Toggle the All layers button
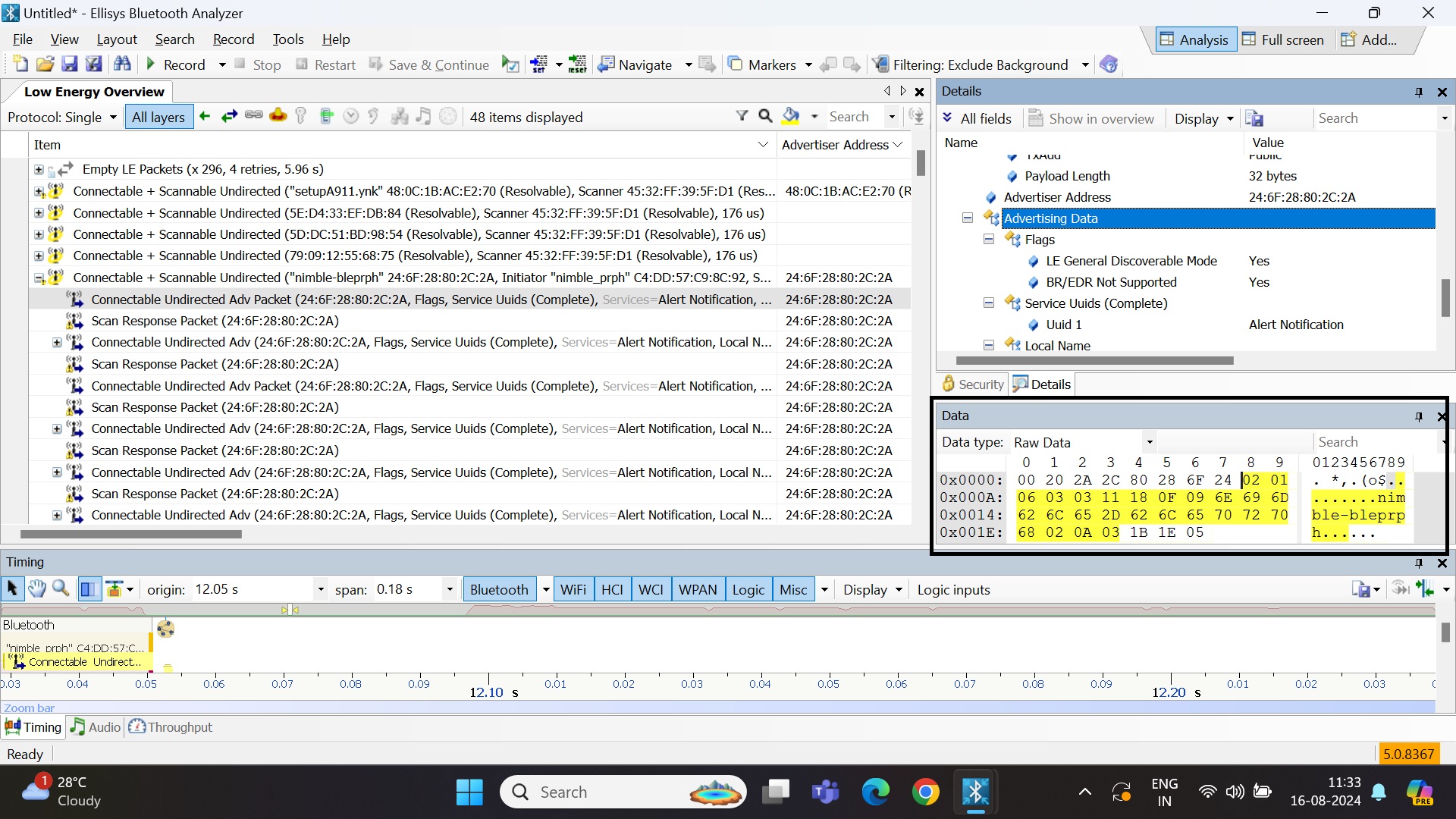This screenshot has height=819, width=1456. [158, 117]
